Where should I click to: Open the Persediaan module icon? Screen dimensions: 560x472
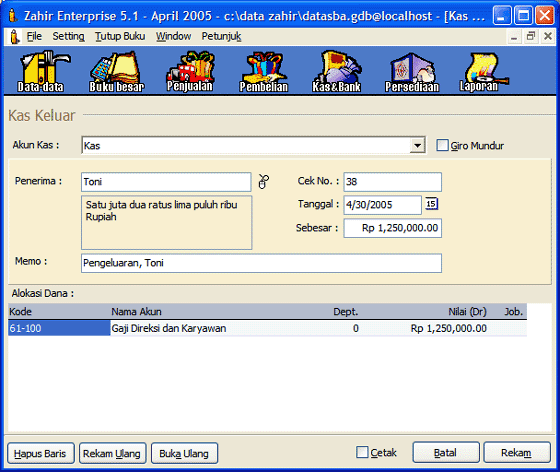pos(412,71)
